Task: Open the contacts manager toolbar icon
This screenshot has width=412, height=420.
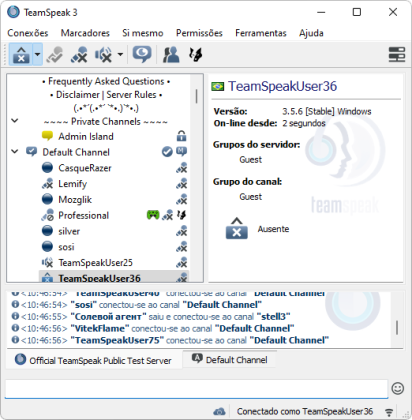Action: [171, 54]
